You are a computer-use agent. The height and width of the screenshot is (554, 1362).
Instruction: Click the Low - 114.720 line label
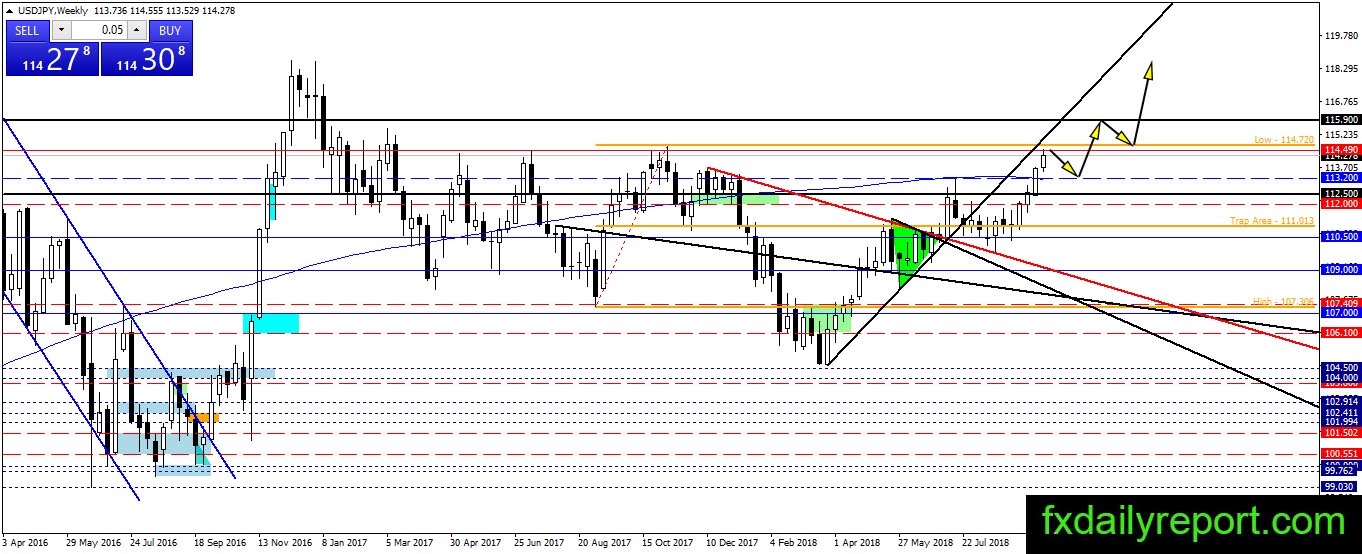pyautogui.click(x=1282, y=139)
